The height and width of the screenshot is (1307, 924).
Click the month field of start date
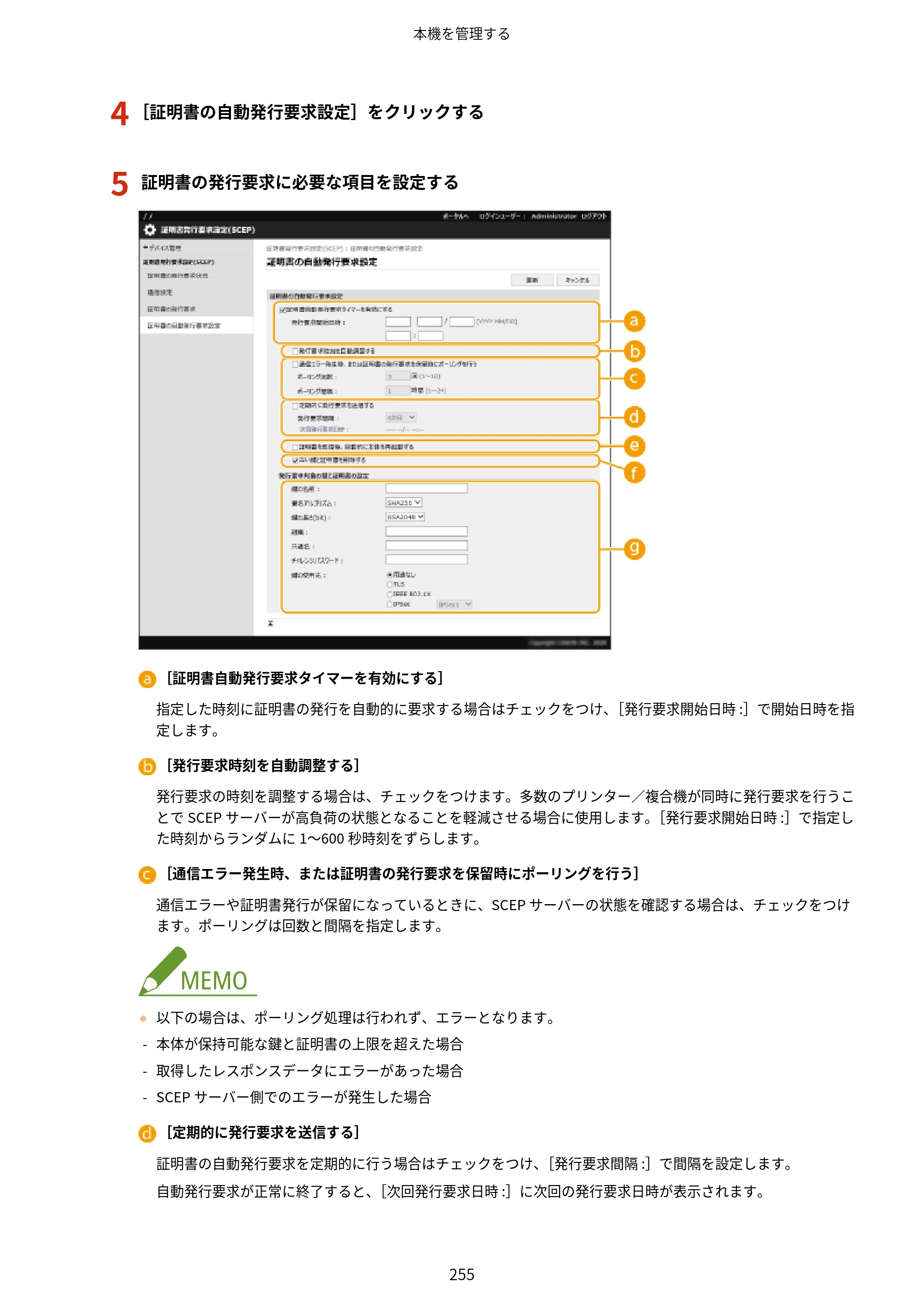point(430,322)
